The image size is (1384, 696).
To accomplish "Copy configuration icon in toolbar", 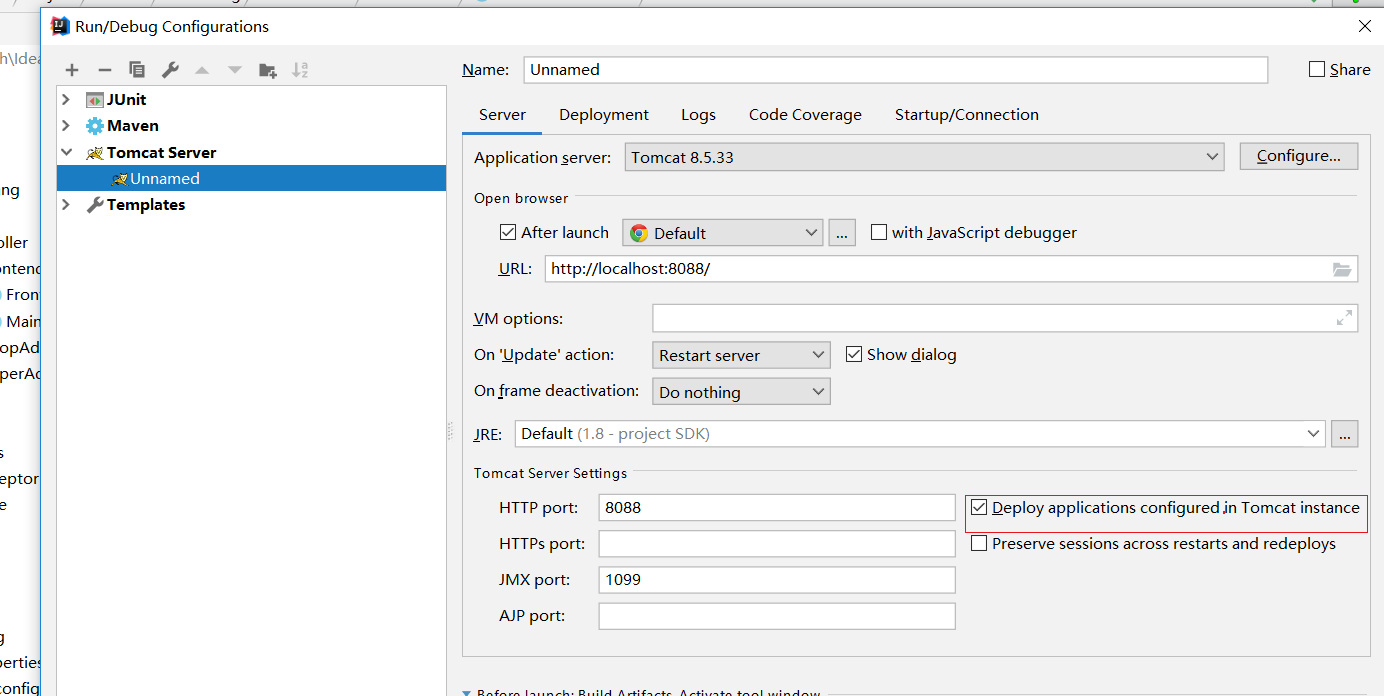I will click(137, 70).
